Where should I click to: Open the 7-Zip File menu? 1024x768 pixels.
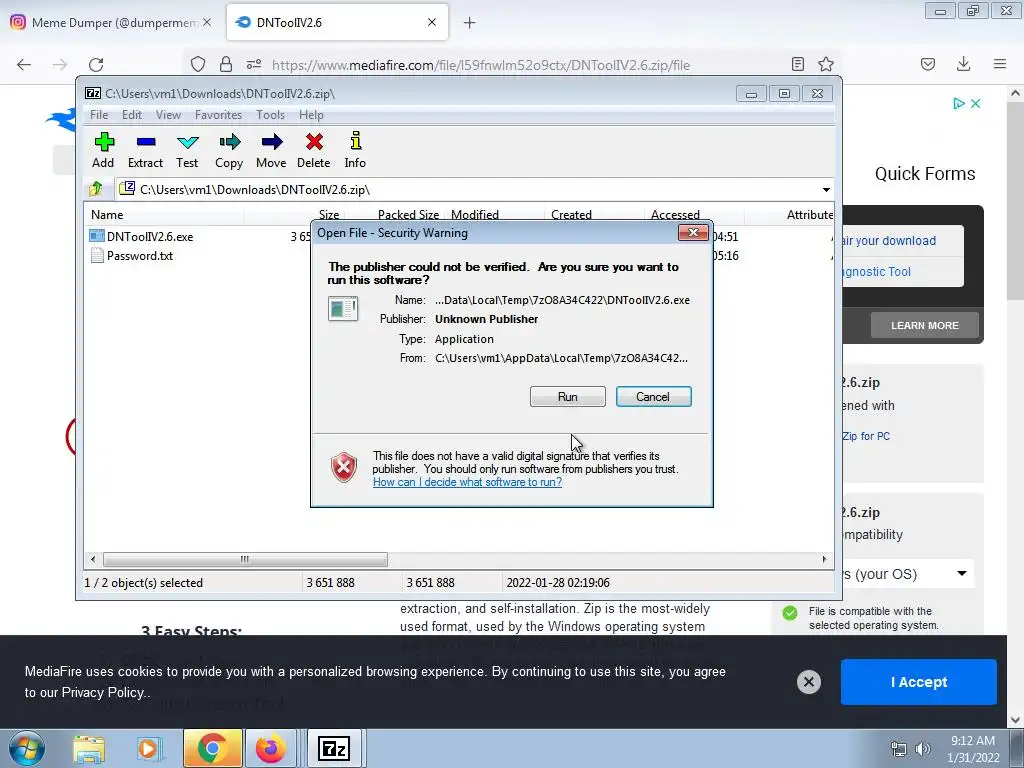click(x=99, y=115)
